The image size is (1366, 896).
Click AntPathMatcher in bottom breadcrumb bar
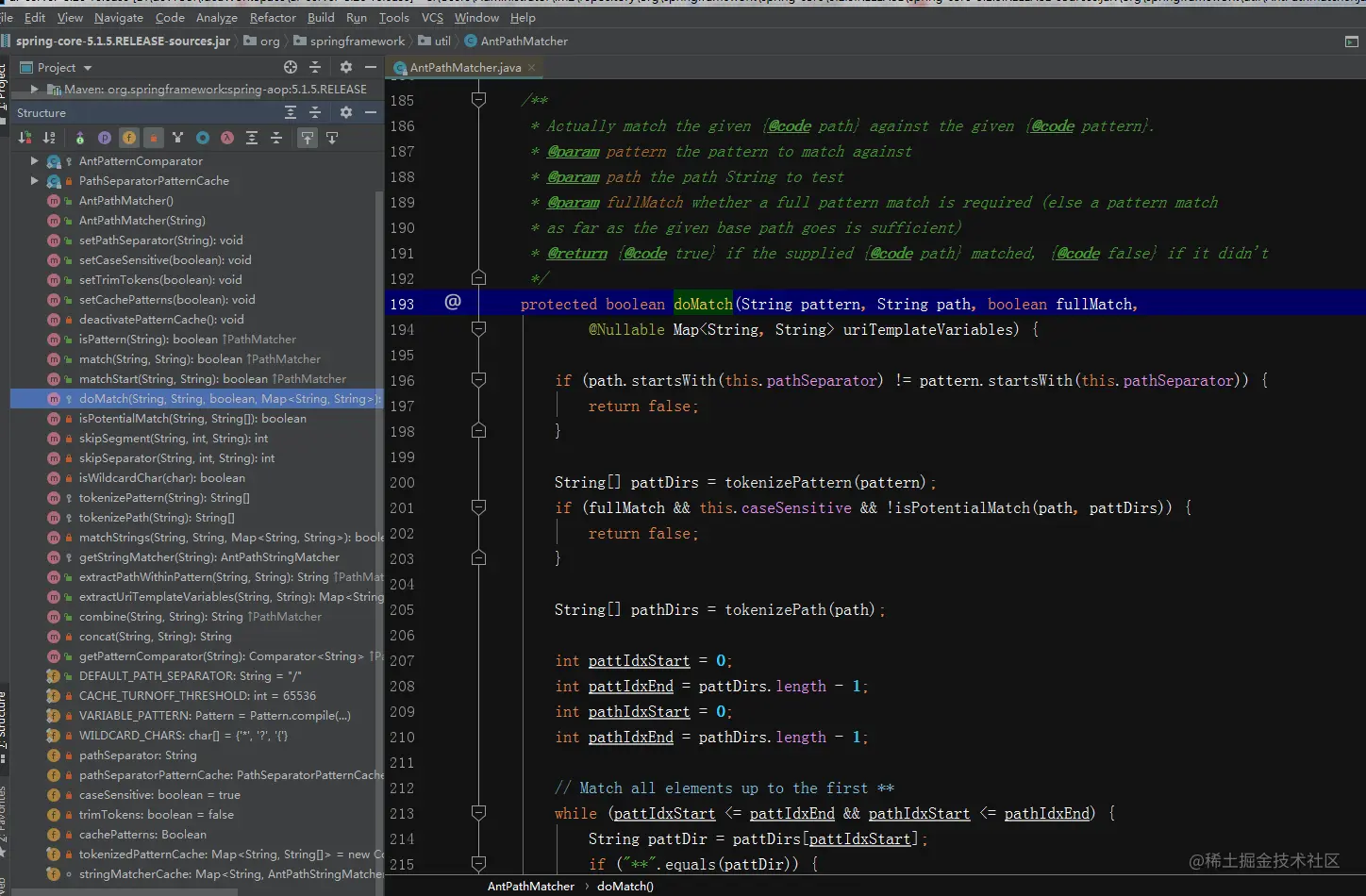pos(530,887)
